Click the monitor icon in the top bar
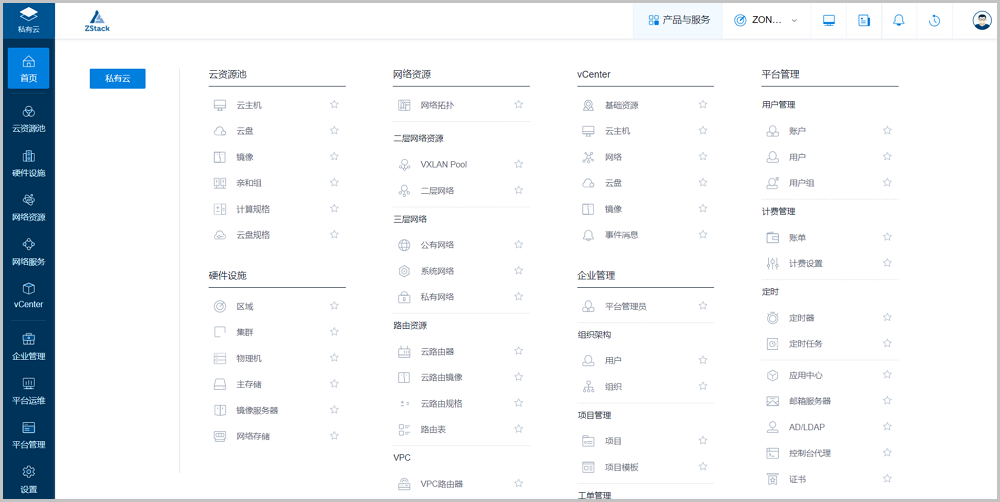The height and width of the screenshot is (502, 1000). (829, 20)
